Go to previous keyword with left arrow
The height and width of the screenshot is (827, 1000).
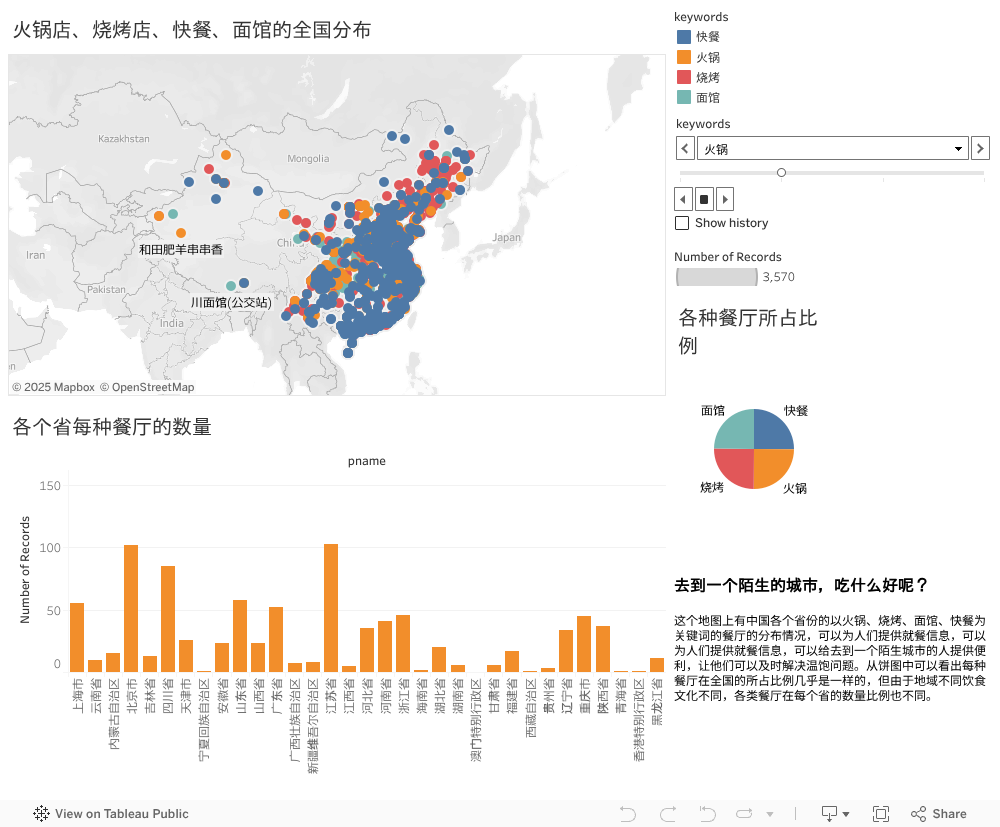[x=685, y=149]
